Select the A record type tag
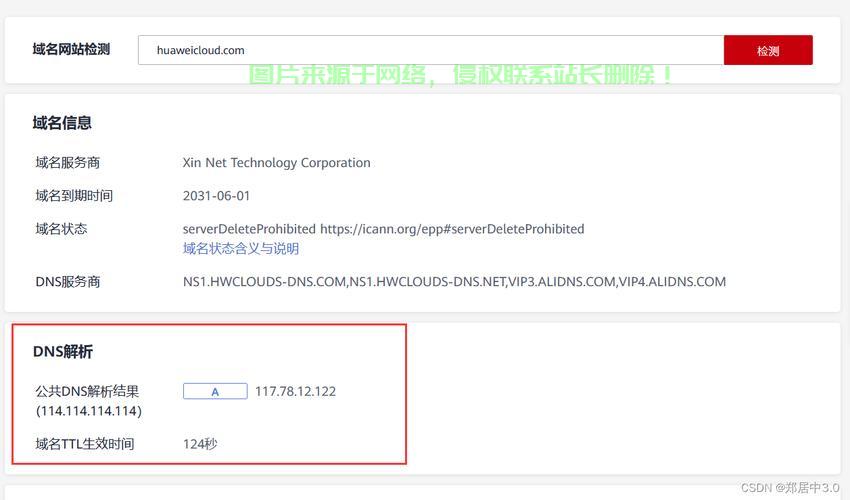This screenshot has height=500, width=850. [x=215, y=391]
